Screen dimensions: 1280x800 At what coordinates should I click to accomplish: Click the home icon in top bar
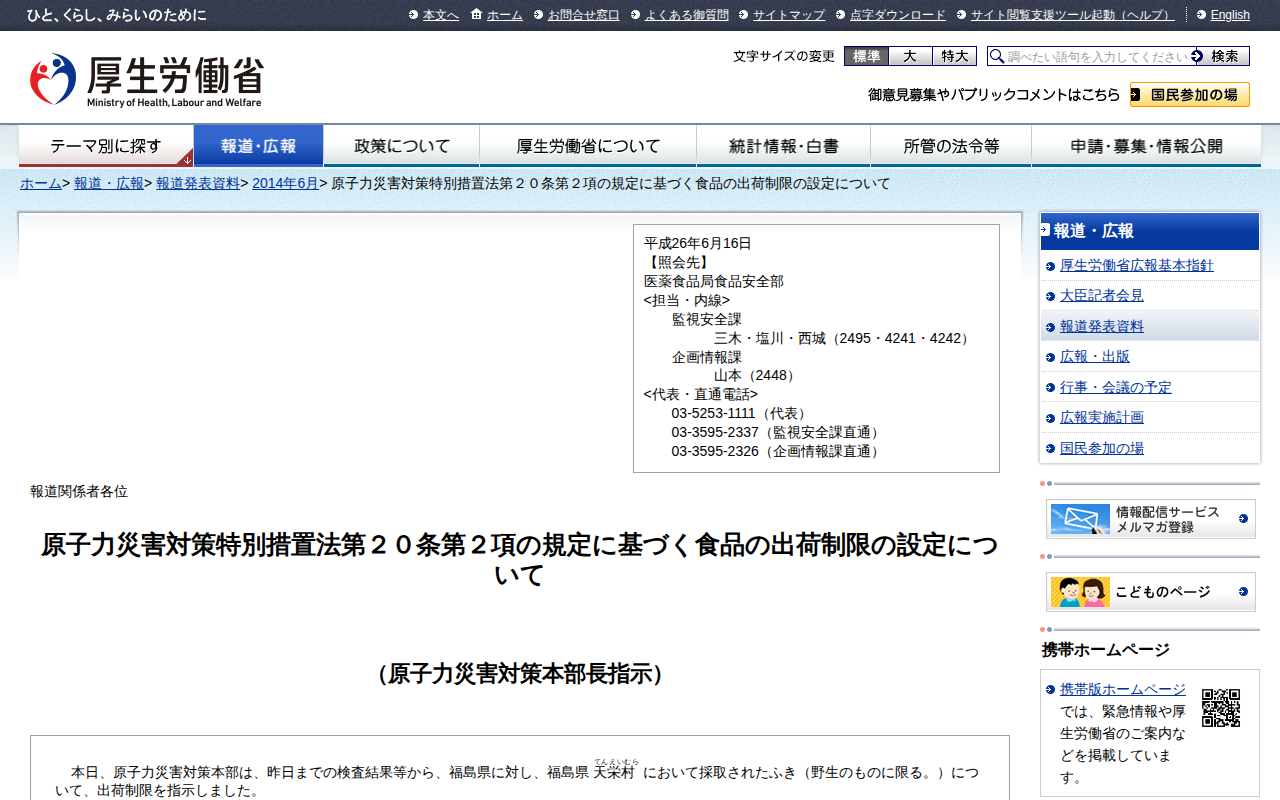coord(477,14)
